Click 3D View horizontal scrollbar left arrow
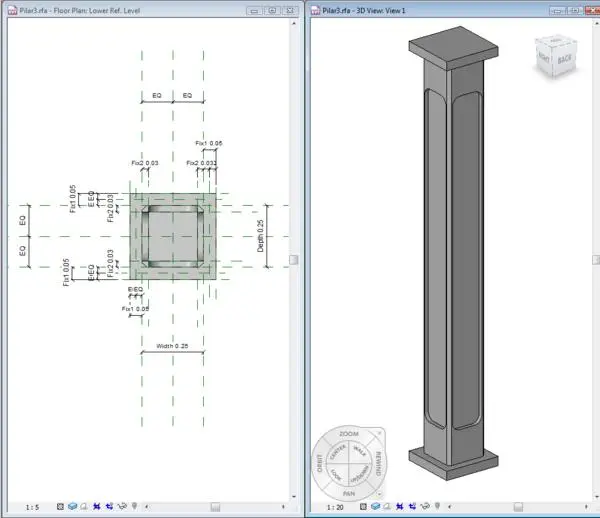This screenshot has height=518, width=600. (x=449, y=507)
